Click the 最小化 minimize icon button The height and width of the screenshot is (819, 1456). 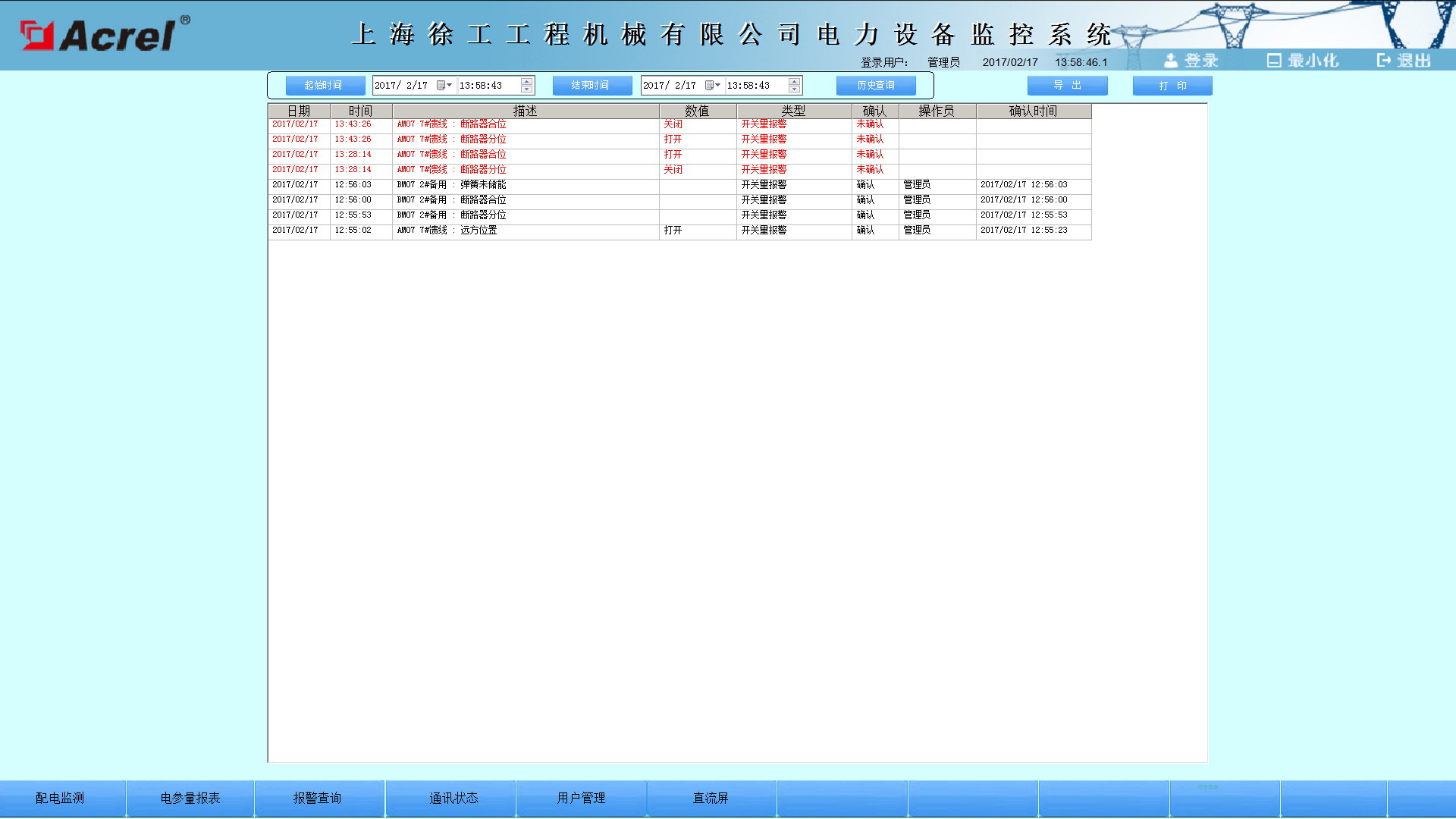coord(1302,61)
